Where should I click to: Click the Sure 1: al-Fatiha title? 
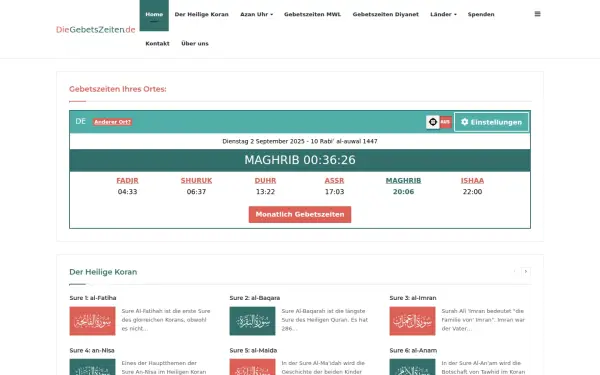point(93,298)
